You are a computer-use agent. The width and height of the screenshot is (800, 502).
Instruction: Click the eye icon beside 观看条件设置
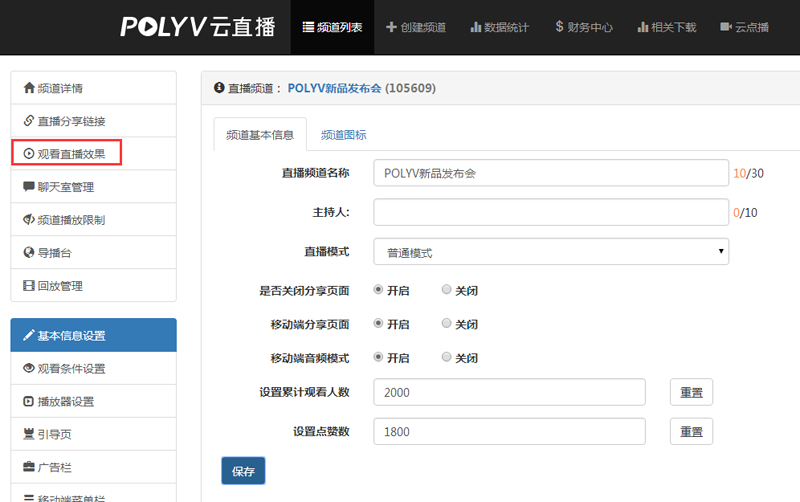(x=29, y=369)
